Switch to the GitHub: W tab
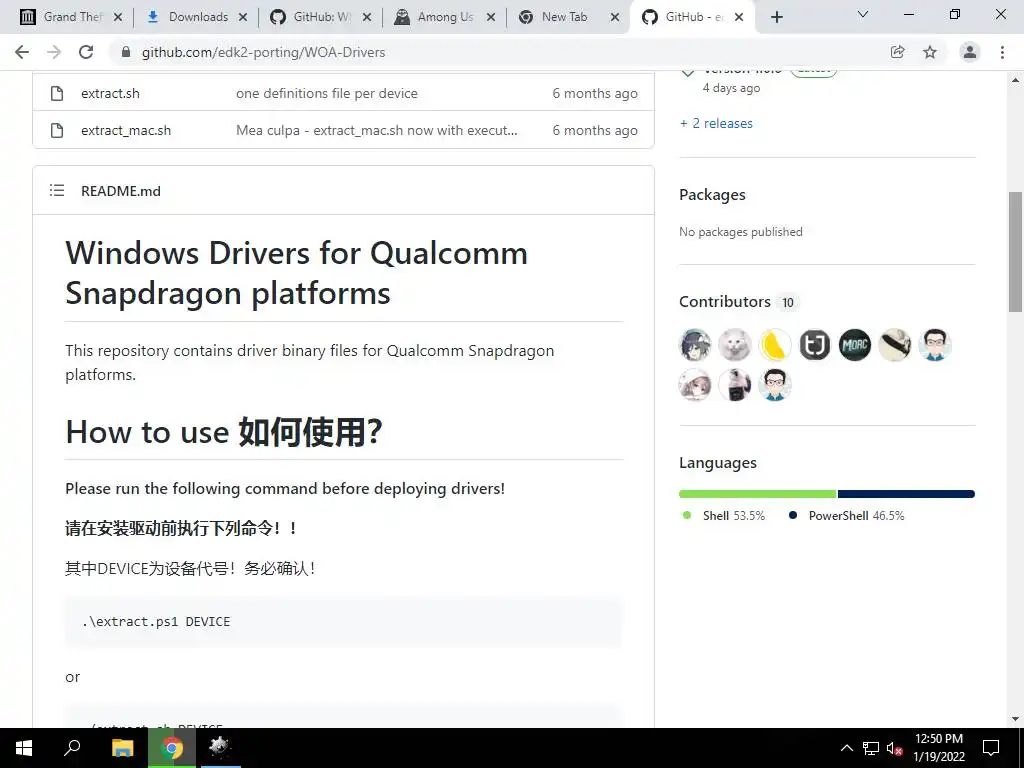Screen dimensions: 1024x768 point(322,17)
